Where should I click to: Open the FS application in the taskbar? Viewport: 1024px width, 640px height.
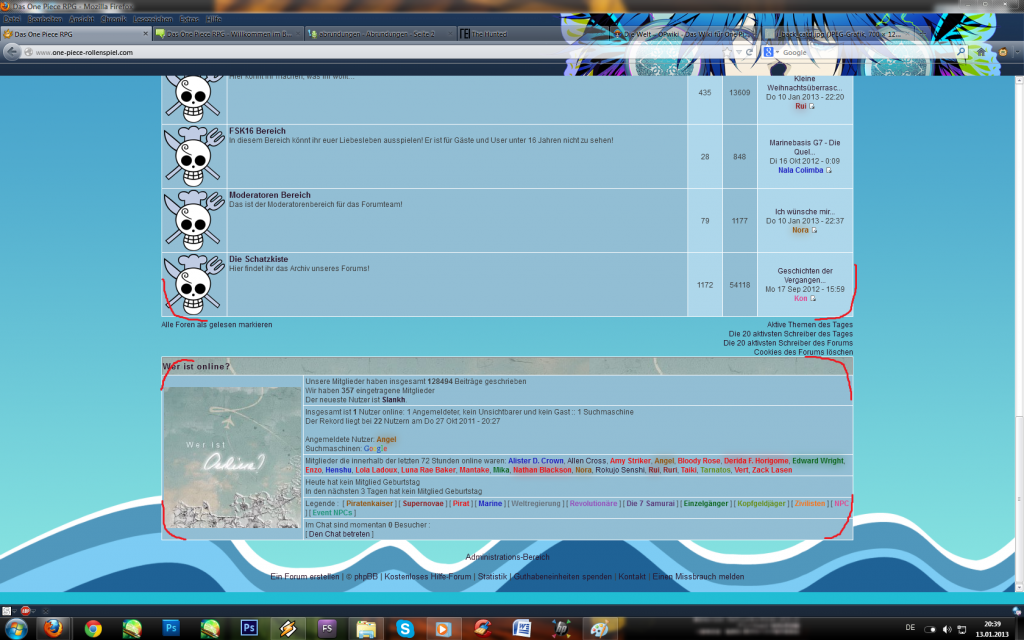coord(327,628)
